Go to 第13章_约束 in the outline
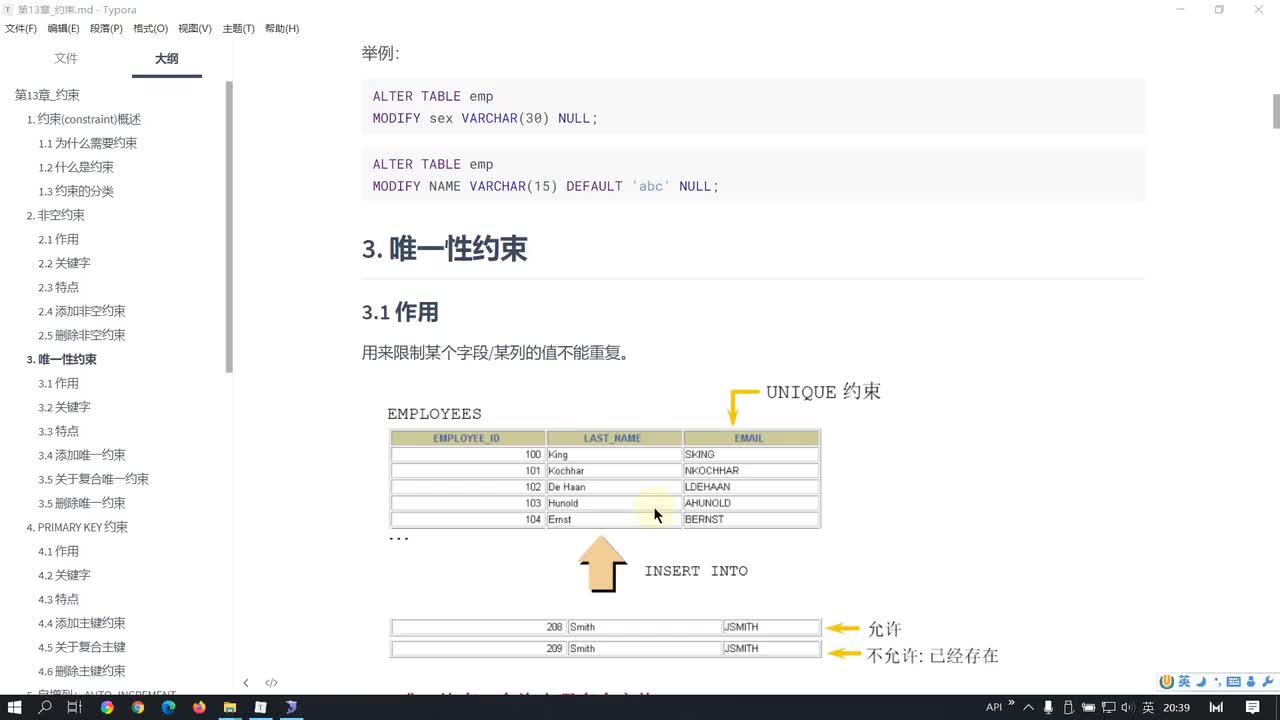Viewport: 1280px width, 720px height. coord(47,95)
